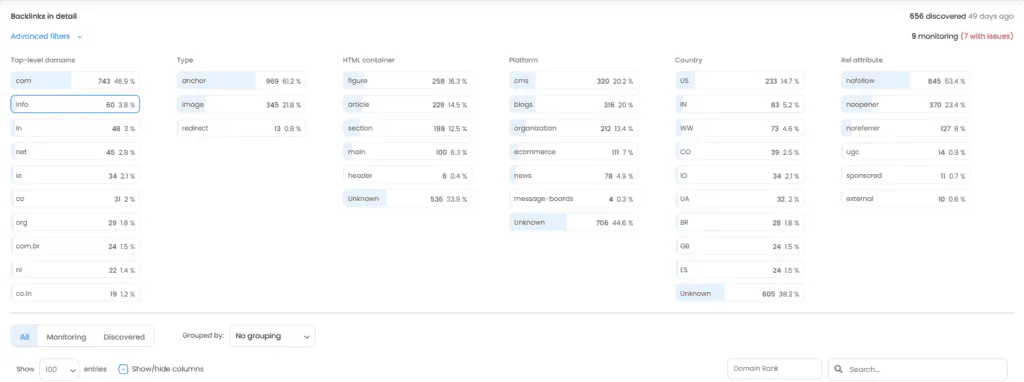Image resolution: width=1024 pixels, height=382 pixels.
Task: Pick the Unknown HTML container row
Action: point(407,199)
